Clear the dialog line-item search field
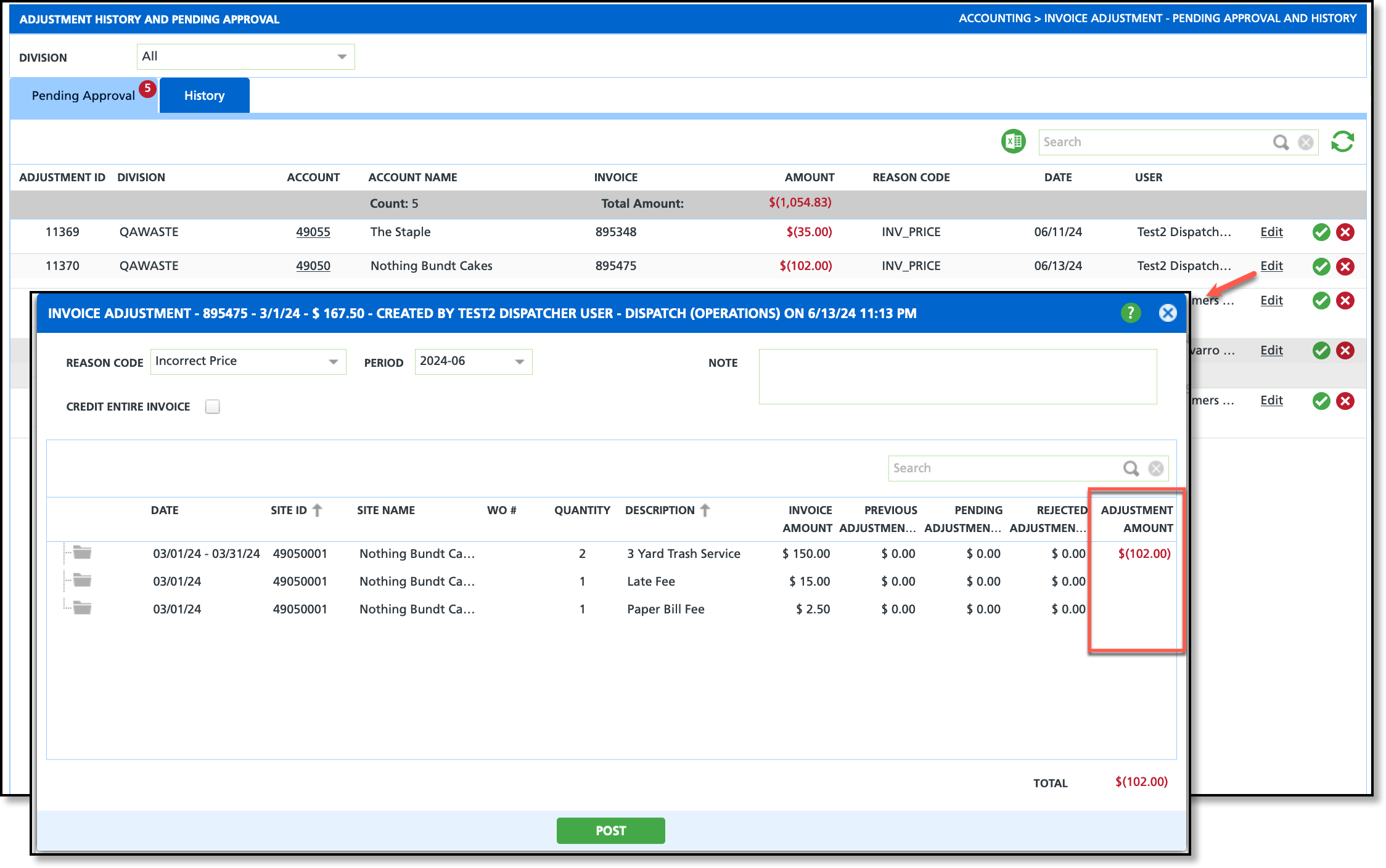This screenshot has height=868, width=1386. pyautogui.click(x=1156, y=469)
